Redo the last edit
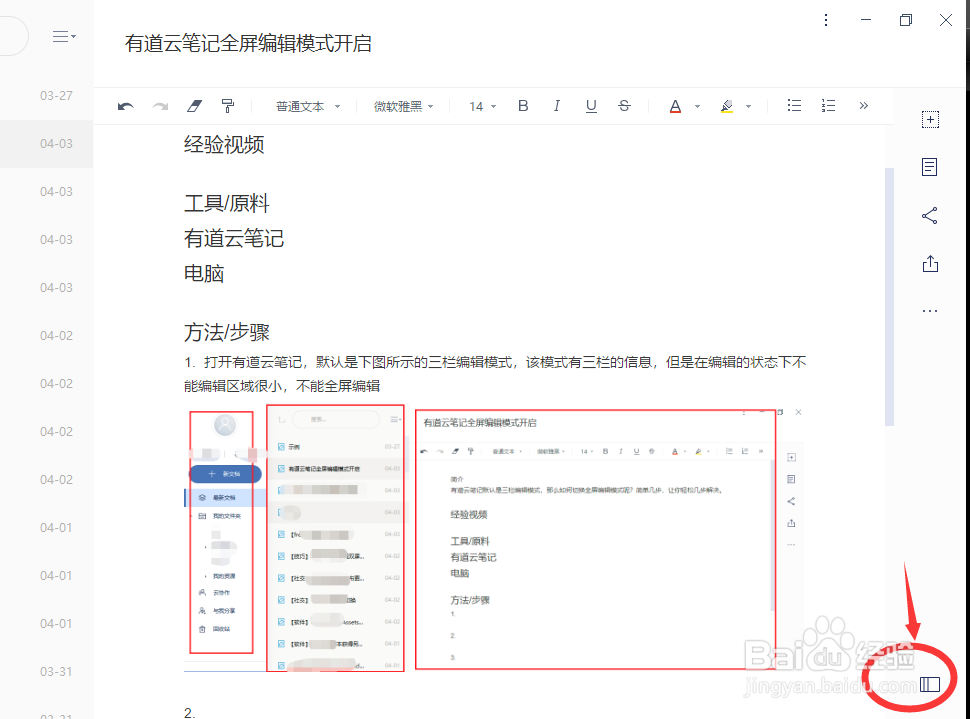 coord(160,105)
